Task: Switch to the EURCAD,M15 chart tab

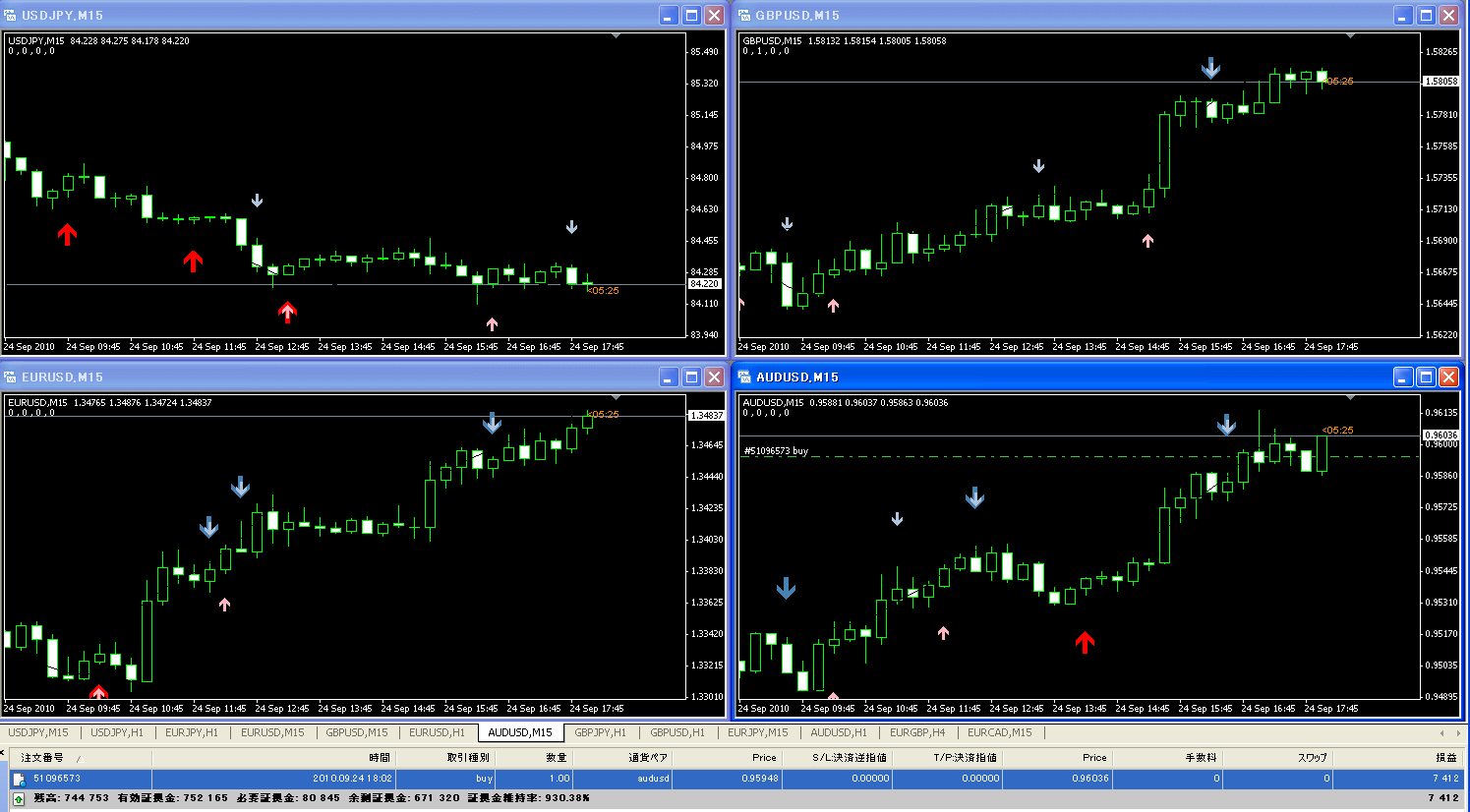Action: point(999,732)
